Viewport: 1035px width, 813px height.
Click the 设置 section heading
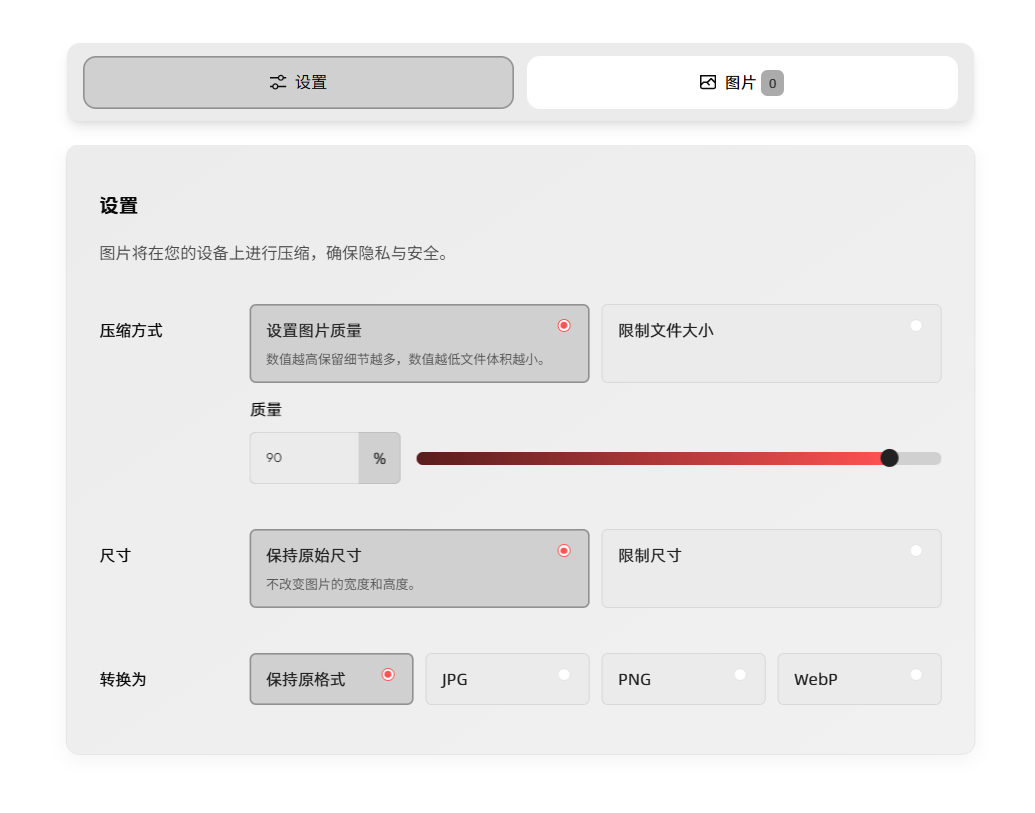click(119, 206)
